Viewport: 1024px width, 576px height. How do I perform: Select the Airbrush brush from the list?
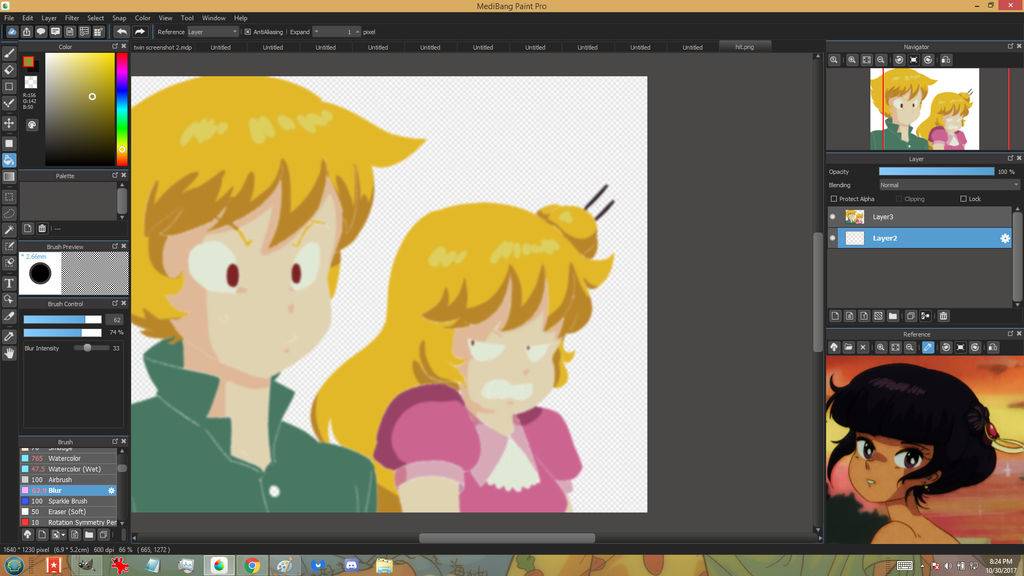pyautogui.click(x=60, y=480)
